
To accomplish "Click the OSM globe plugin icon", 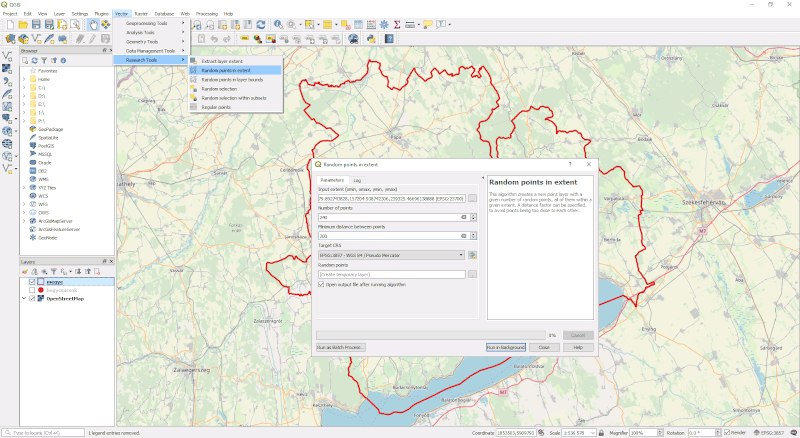I will point(353,39).
